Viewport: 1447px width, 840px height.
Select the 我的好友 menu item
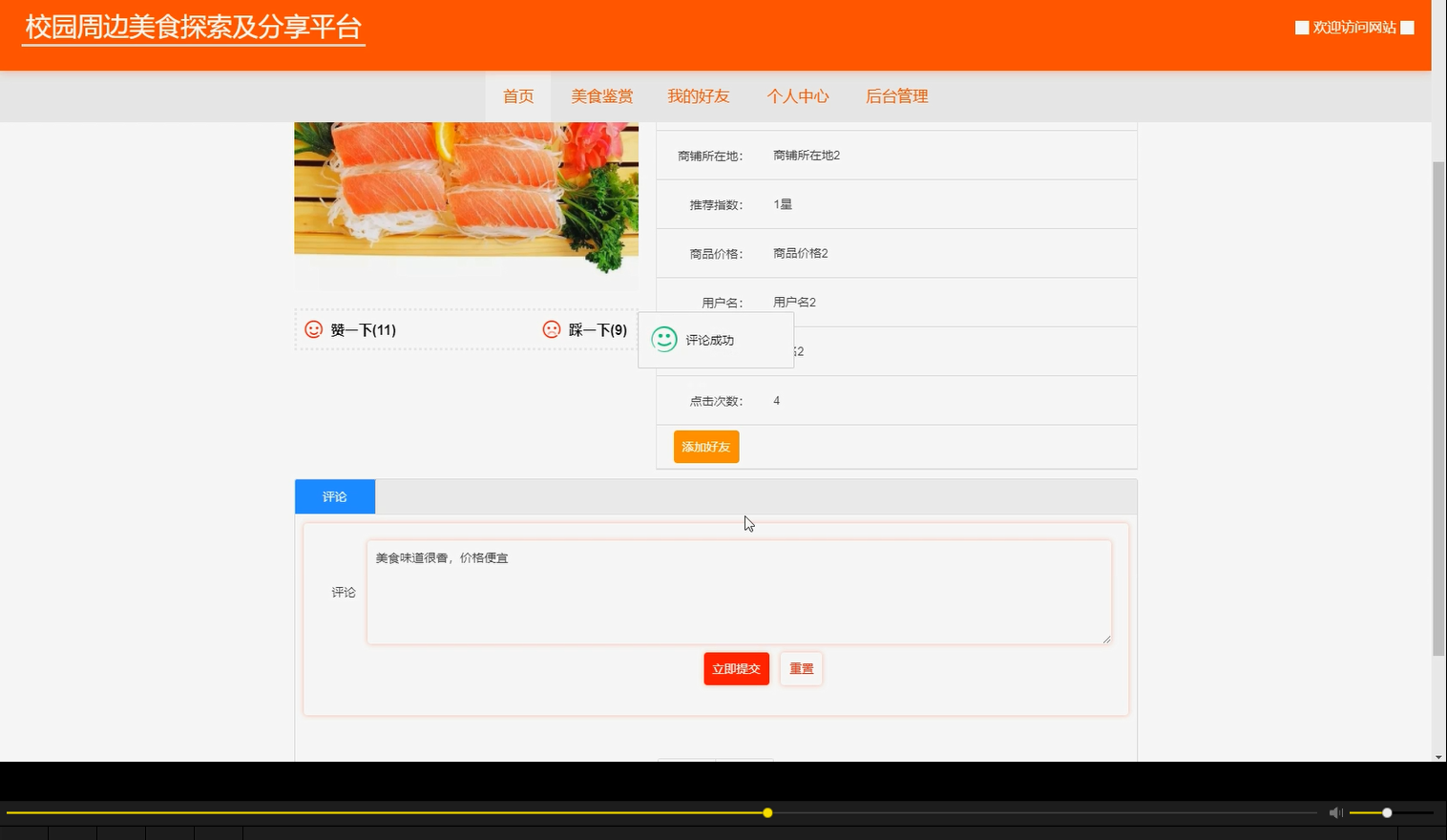tap(699, 95)
